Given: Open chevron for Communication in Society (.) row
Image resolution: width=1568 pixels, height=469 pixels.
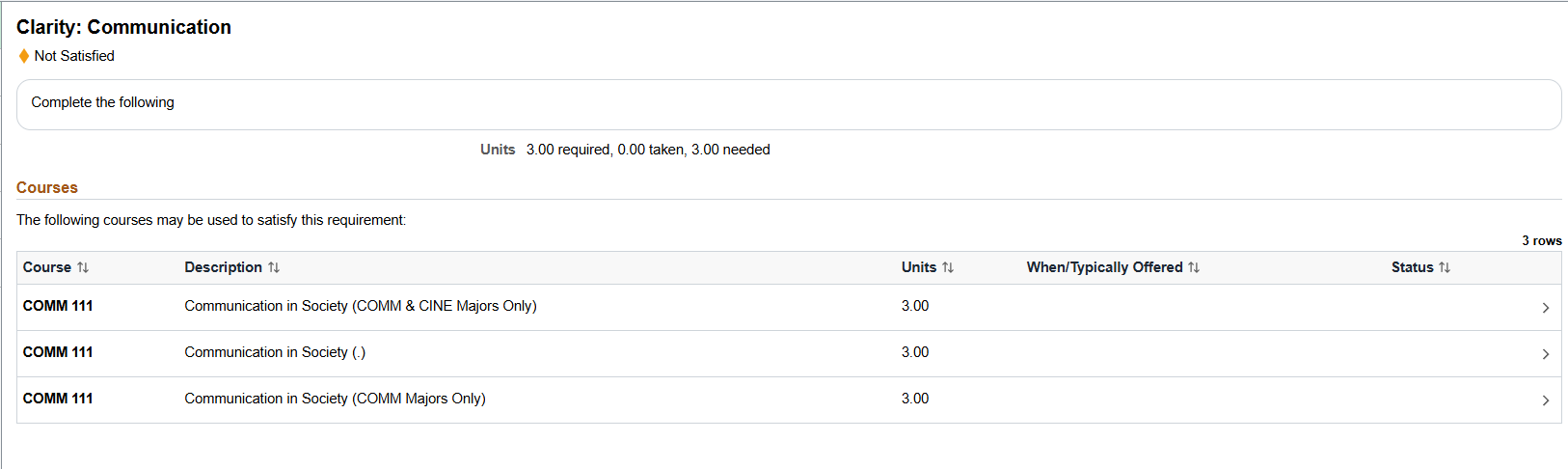Looking at the screenshot, I should click(x=1546, y=354).
